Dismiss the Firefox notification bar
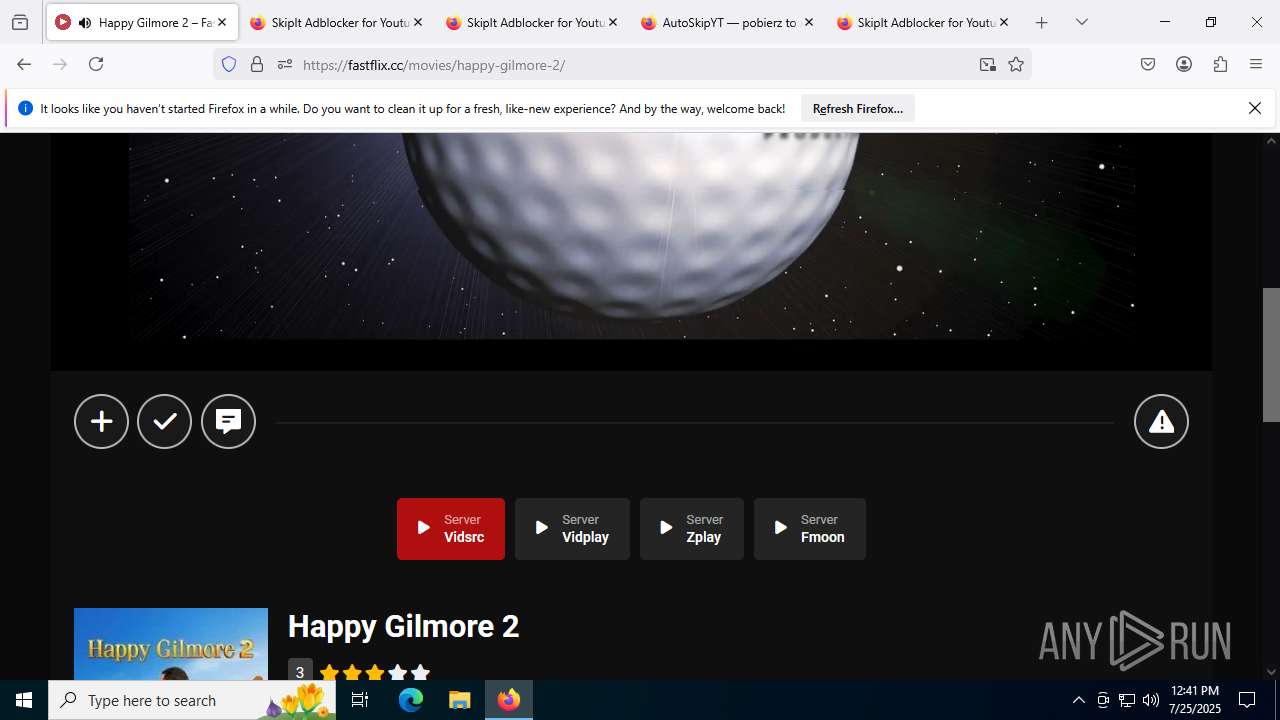This screenshot has width=1280, height=720. click(x=1254, y=108)
